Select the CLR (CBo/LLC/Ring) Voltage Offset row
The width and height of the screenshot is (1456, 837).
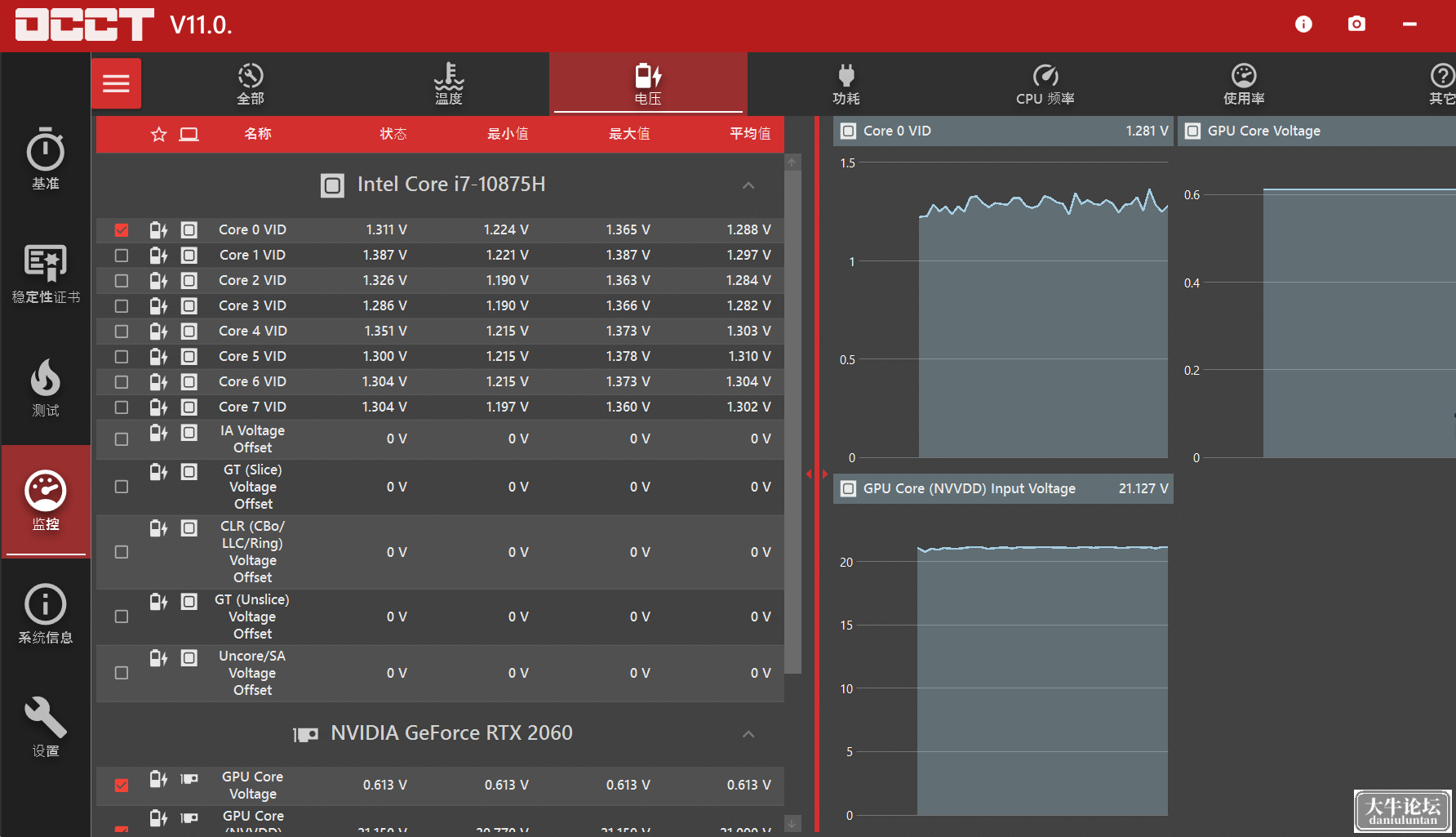click(440, 552)
